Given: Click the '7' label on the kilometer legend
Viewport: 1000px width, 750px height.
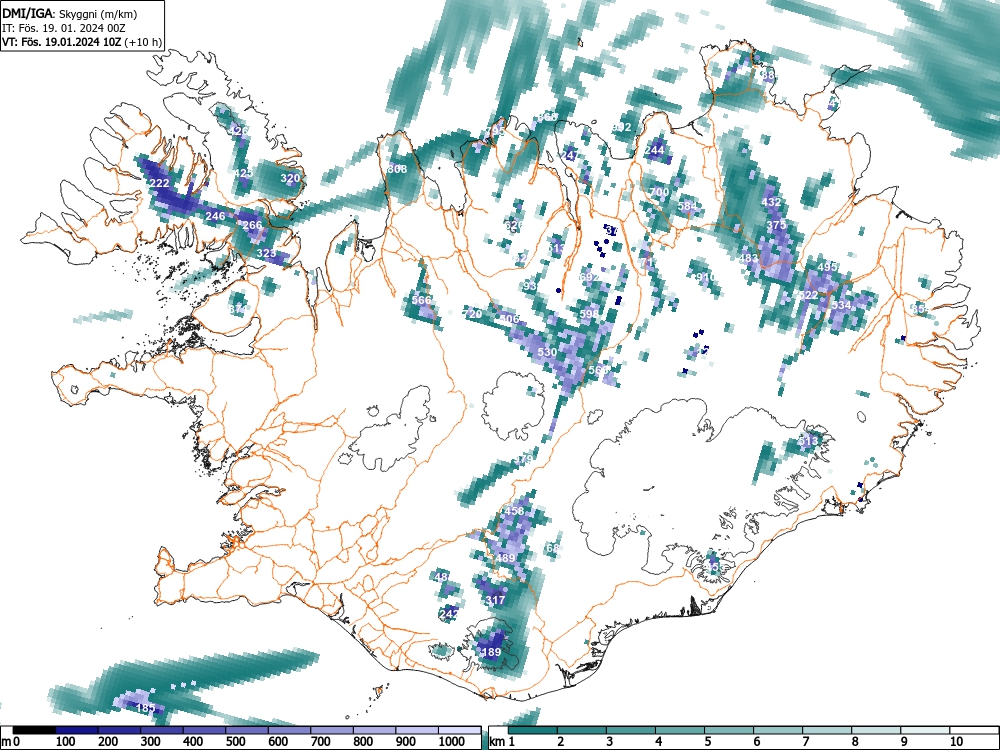Looking at the screenshot, I should pos(805,742).
